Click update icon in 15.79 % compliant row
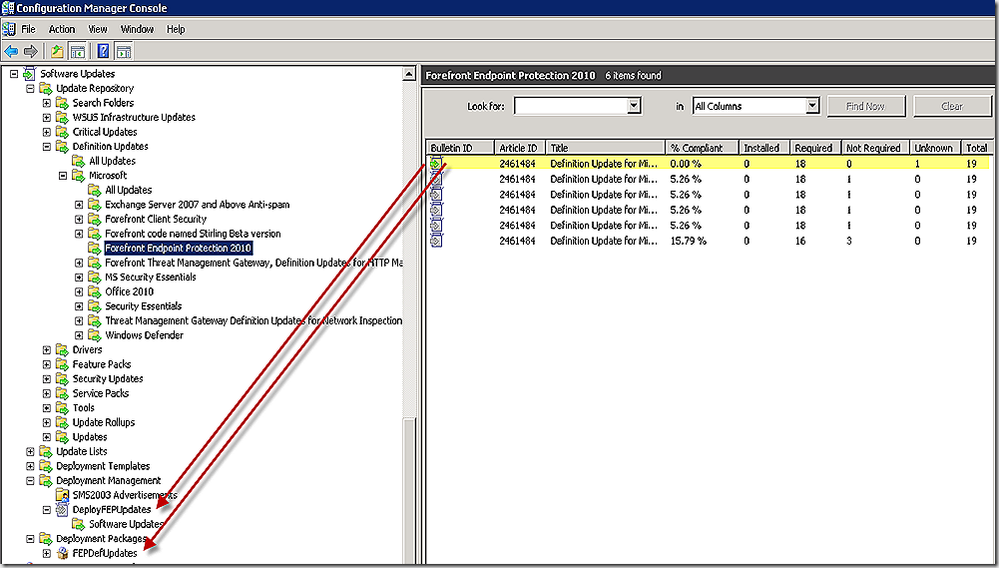The height and width of the screenshot is (568, 999). pos(436,241)
